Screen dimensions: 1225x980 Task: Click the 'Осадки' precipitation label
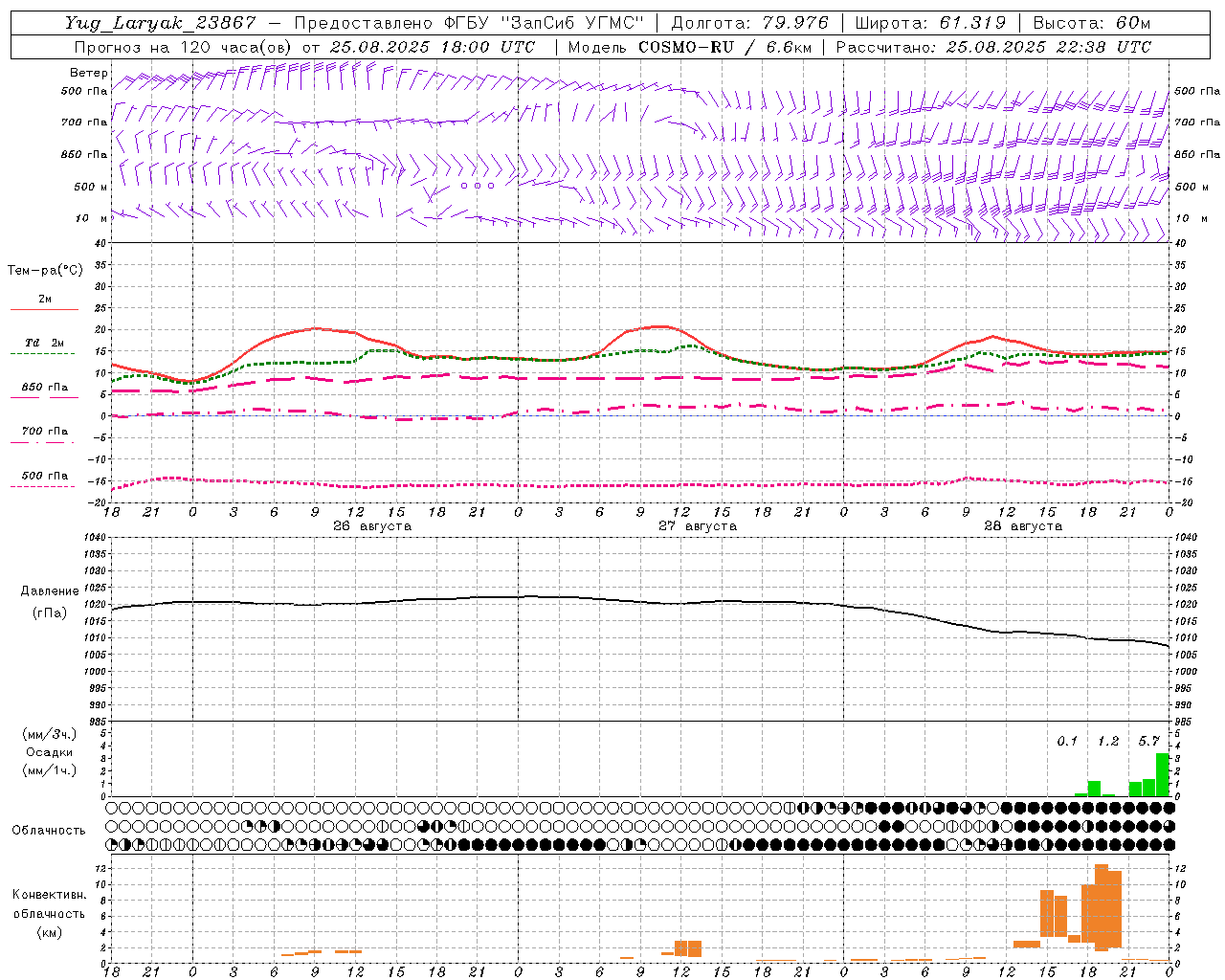coord(50,752)
